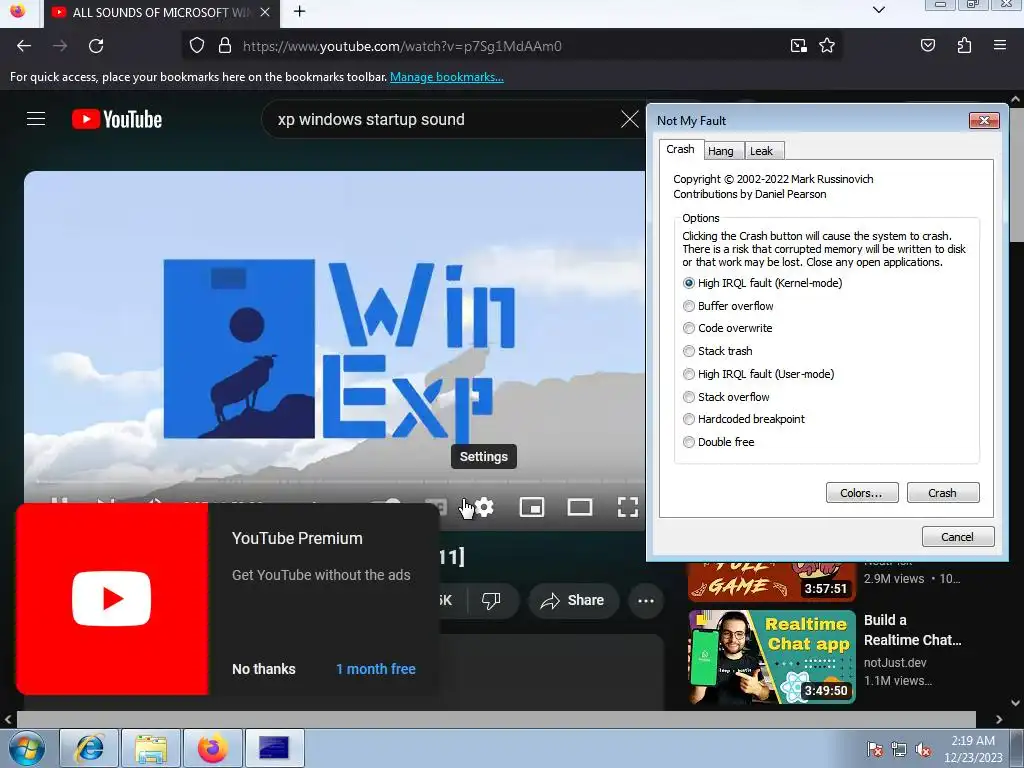Open Windows Start menu orb
The height and width of the screenshot is (768, 1024).
pos(26,748)
